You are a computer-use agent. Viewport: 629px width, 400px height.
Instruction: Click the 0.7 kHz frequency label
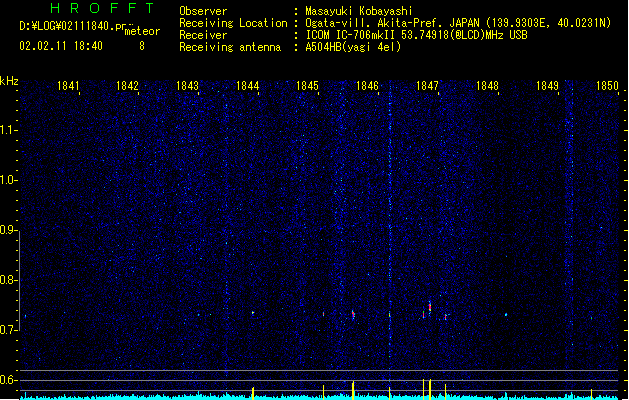[8, 330]
